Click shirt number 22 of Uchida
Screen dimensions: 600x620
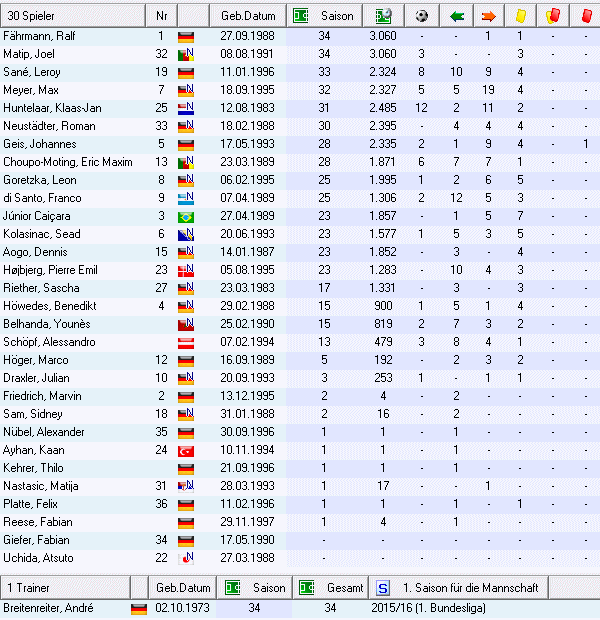click(x=161, y=558)
